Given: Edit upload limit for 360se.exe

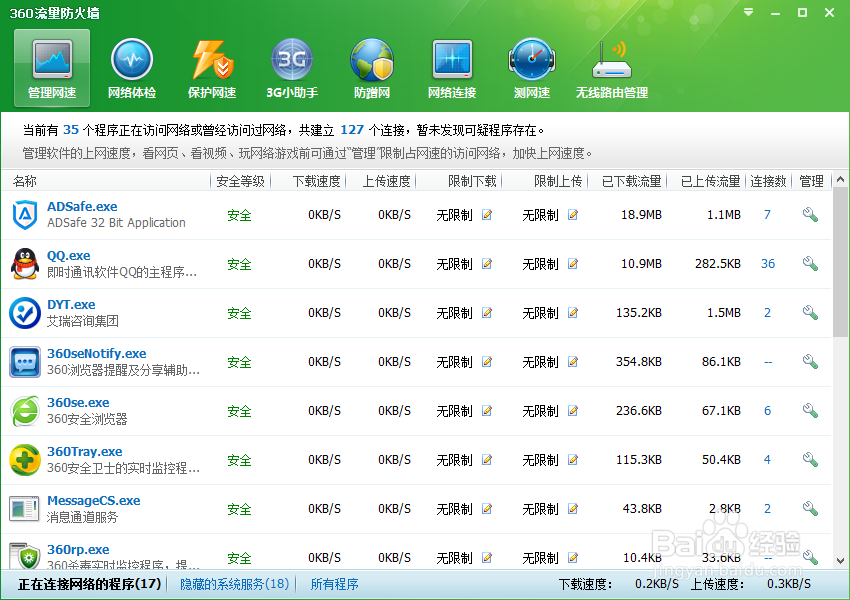Looking at the screenshot, I should (x=572, y=411).
